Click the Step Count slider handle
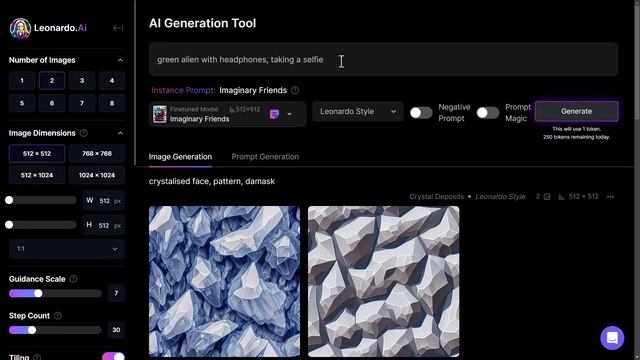Screen dimensions: 640x360 click(x=31, y=330)
